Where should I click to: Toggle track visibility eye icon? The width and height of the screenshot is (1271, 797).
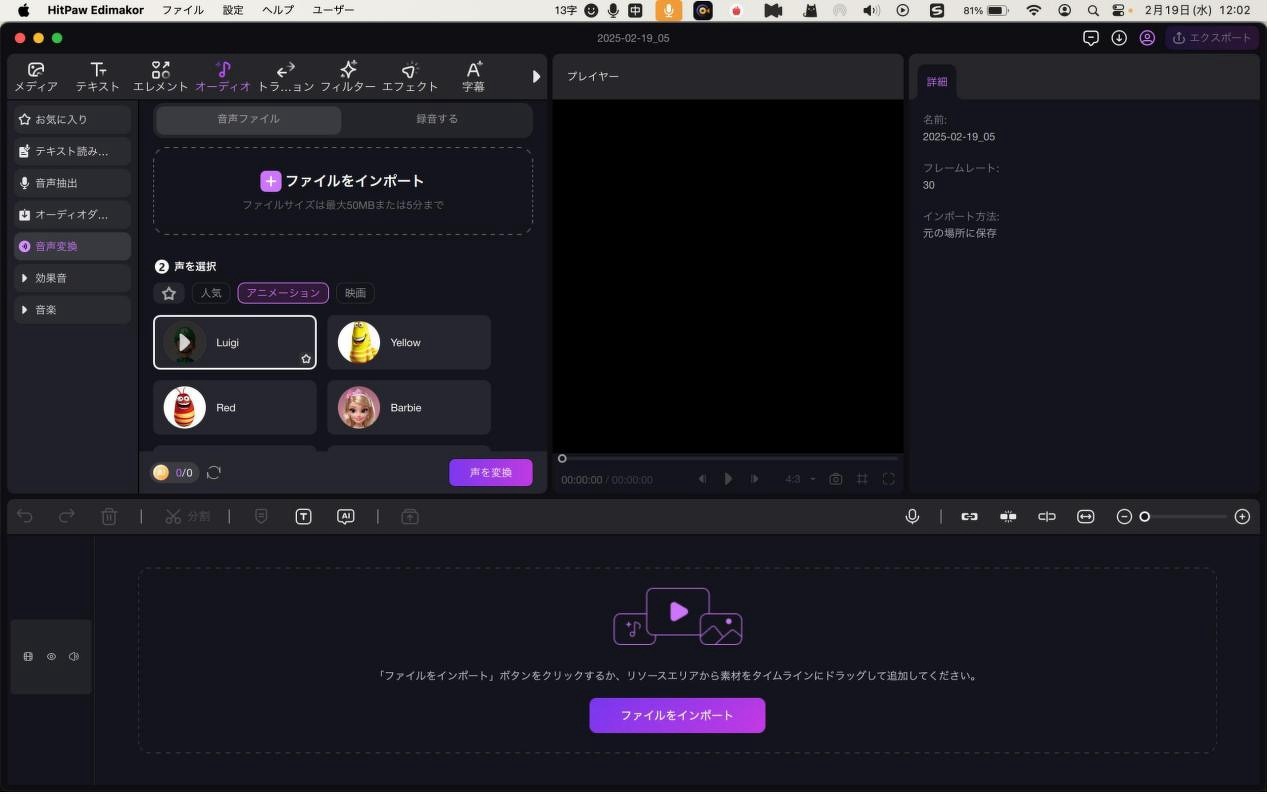51,659
